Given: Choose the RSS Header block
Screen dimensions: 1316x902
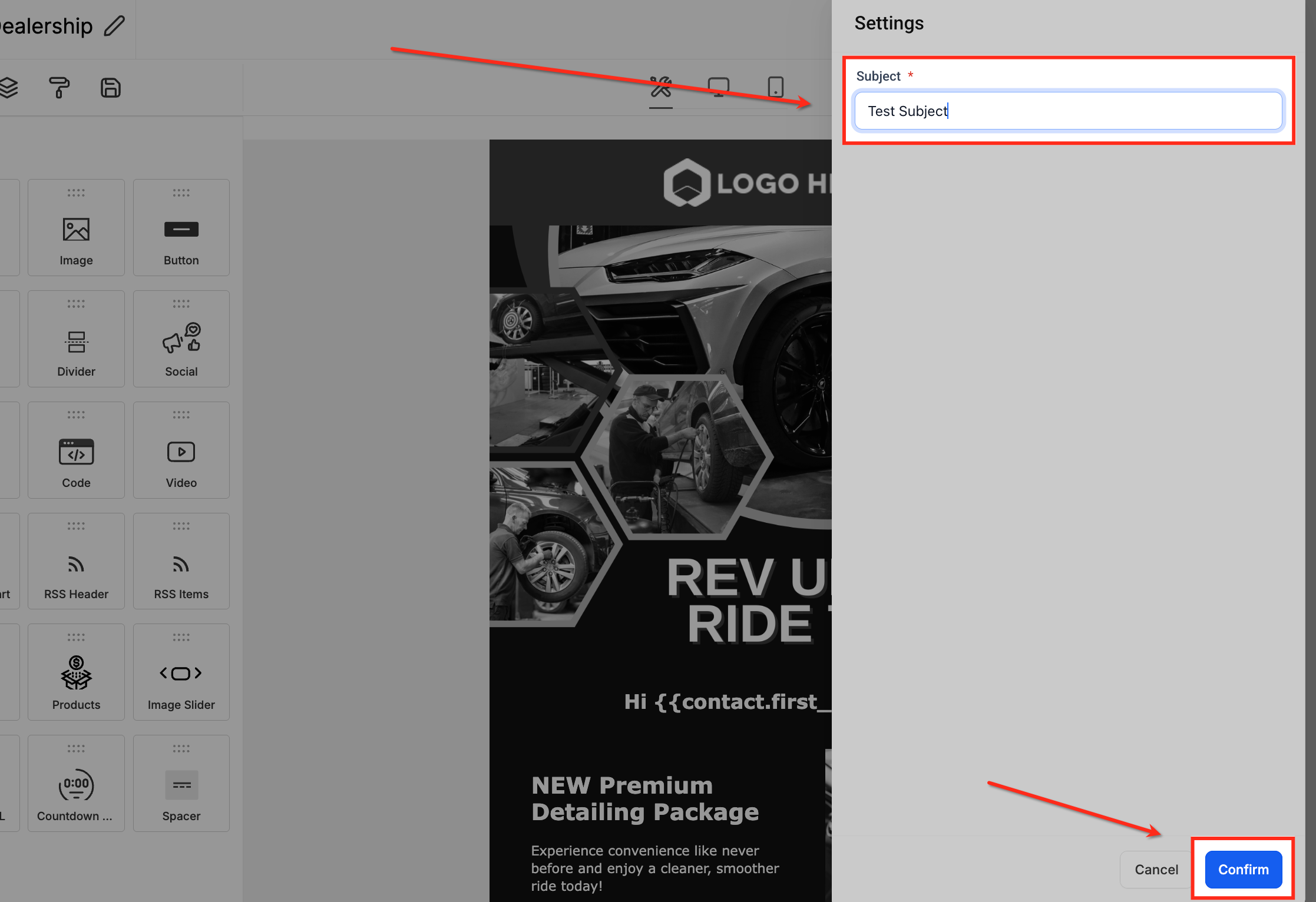Looking at the screenshot, I should point(76,561).
